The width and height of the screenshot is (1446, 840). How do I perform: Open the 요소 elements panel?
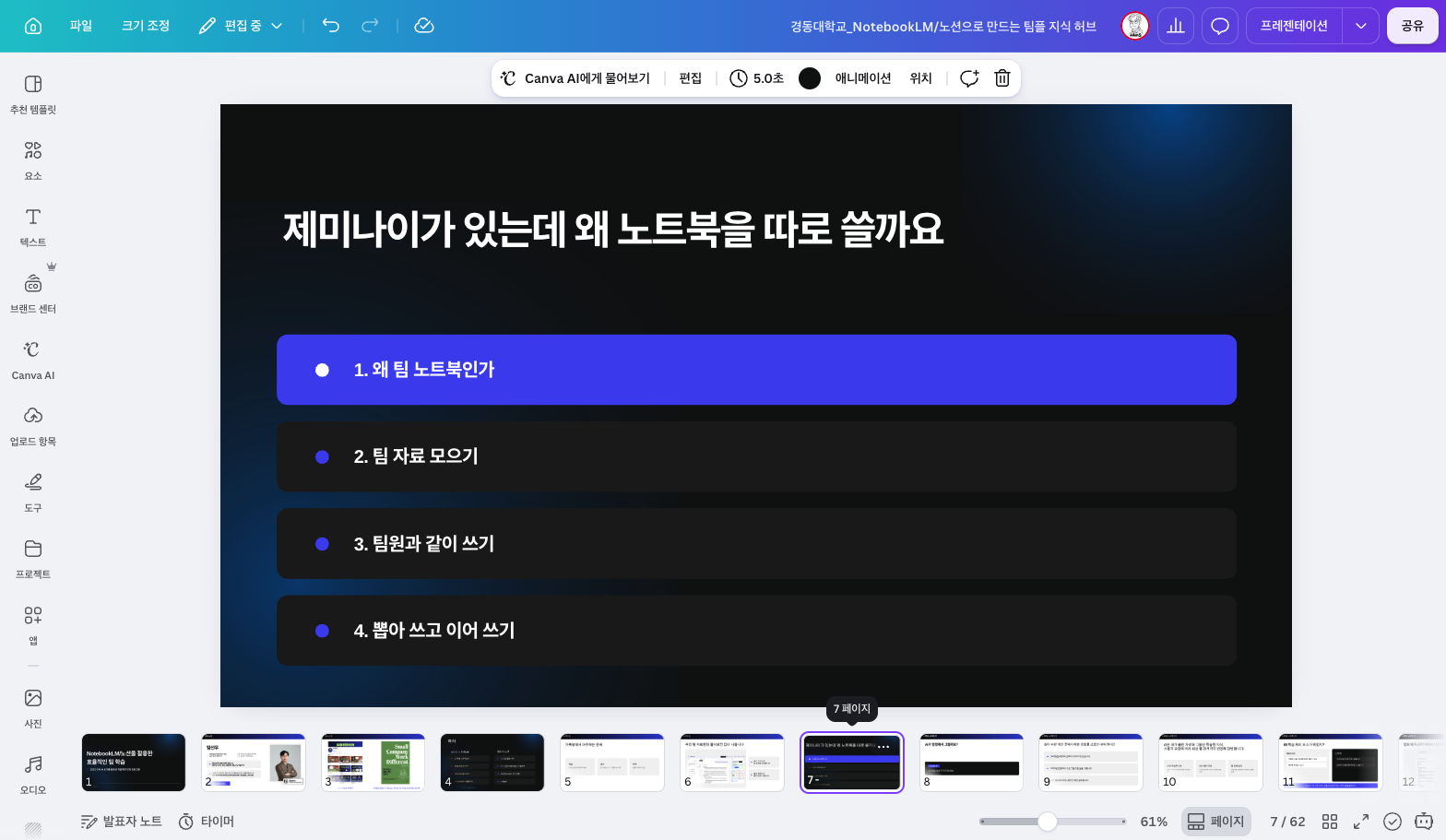click(33, 161)
